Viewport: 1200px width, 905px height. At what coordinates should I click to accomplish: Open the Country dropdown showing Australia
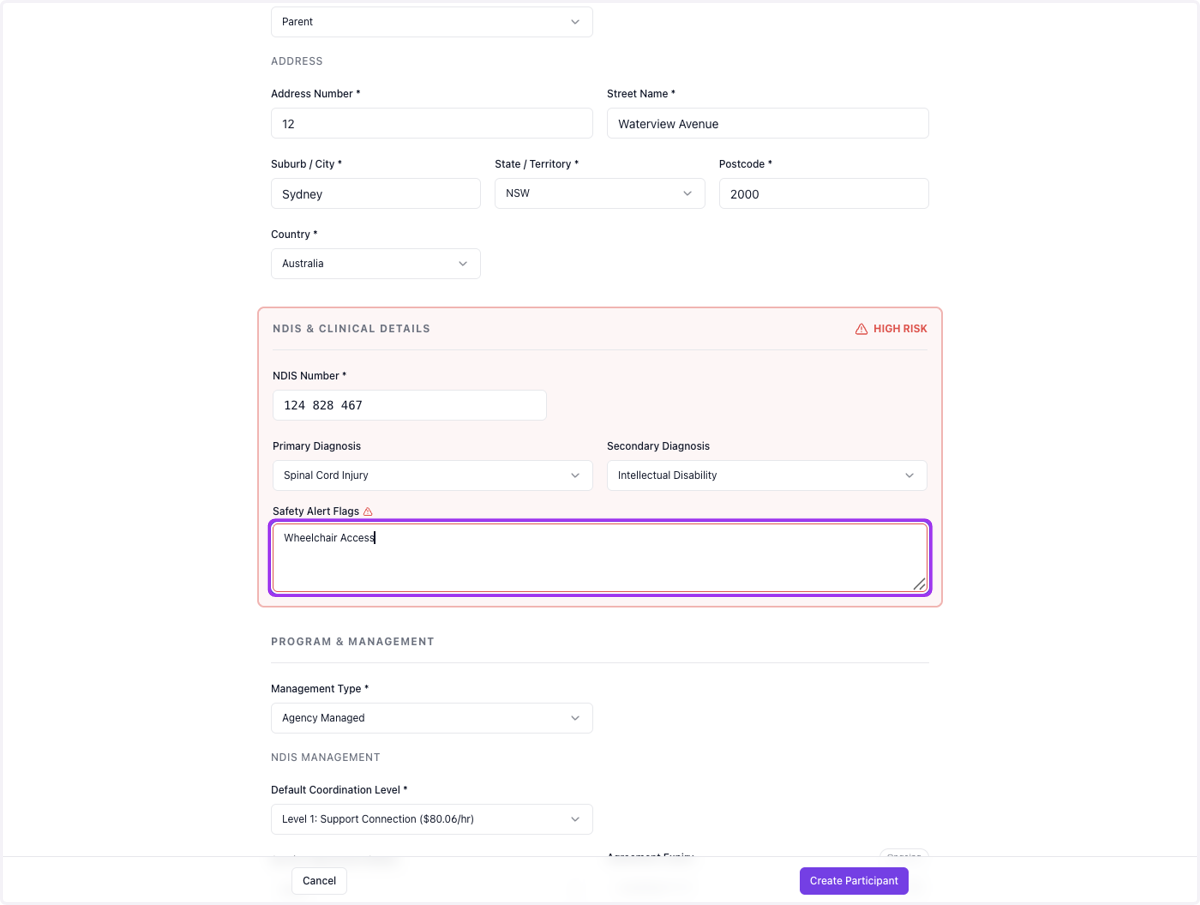[x=376, y=264]
